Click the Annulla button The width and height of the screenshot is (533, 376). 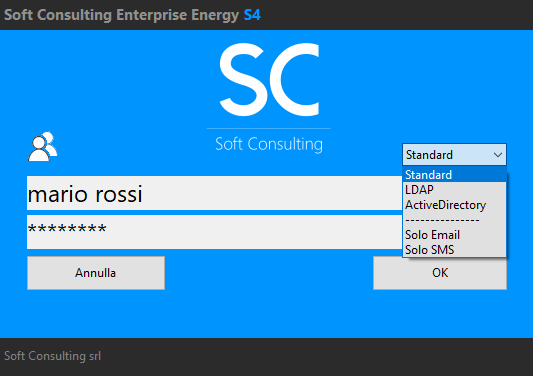click(96, 273)
